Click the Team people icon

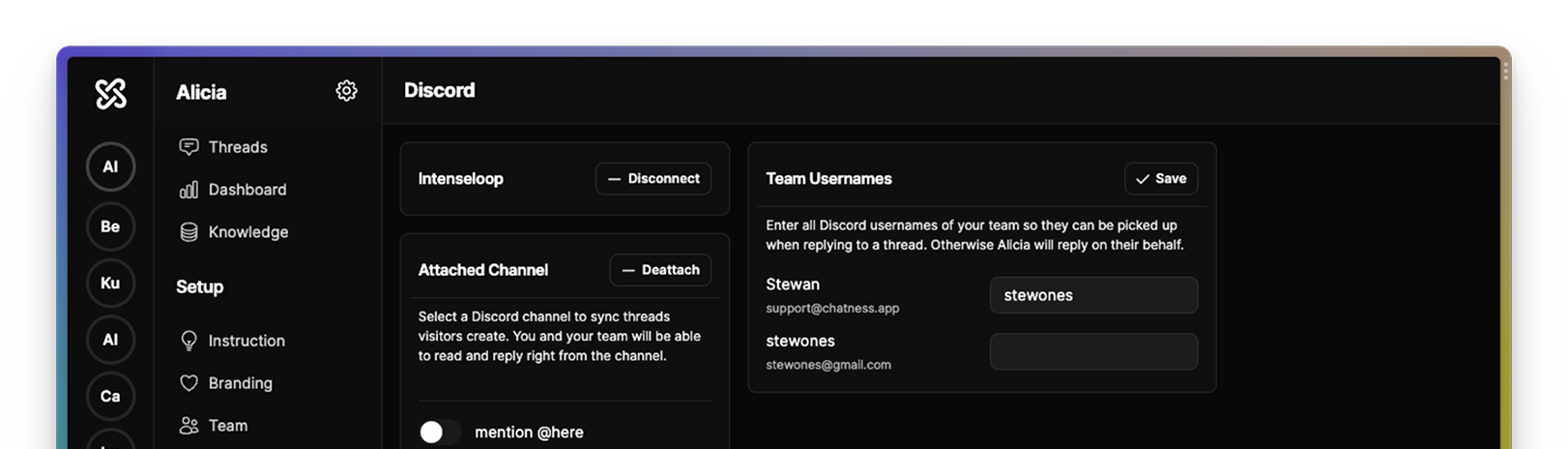(189, 426)
